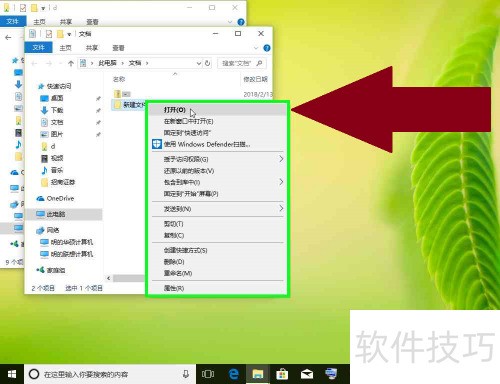Click the back arrow in 文档 window
The image size is (500, 384).
click(34, 63)
